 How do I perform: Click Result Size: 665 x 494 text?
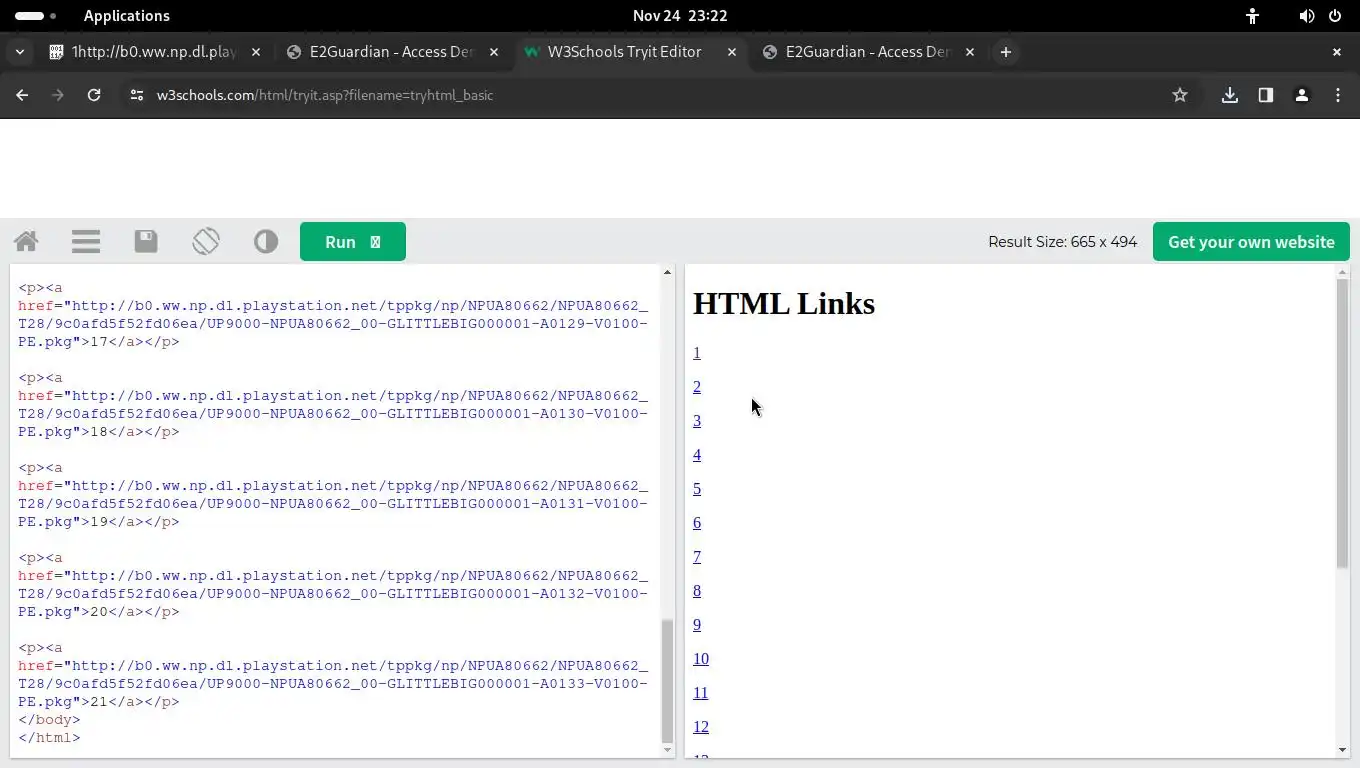(x=1062, y=242)
